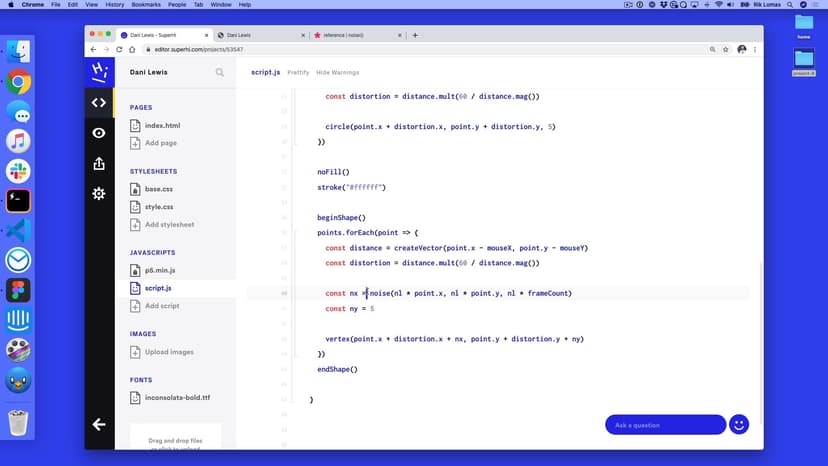Toggle Hide Warnings in editor toolbar
The image size is (828, 466).
(337, 73)
